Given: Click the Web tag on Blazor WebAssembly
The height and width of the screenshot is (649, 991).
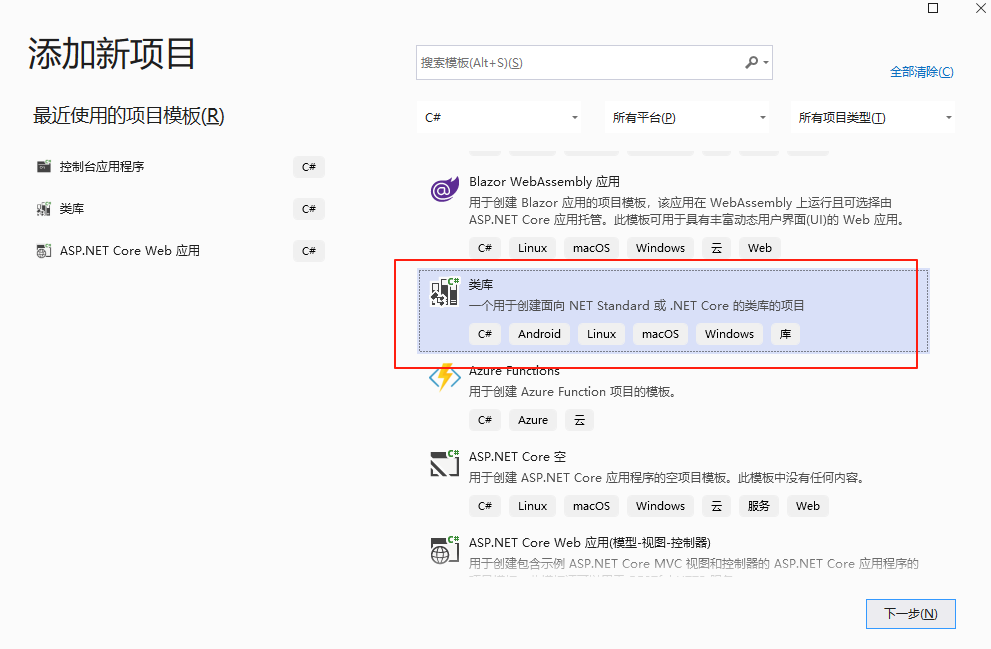Looking at the screenshot, I should pyautogui.click(x=760, y=248).
